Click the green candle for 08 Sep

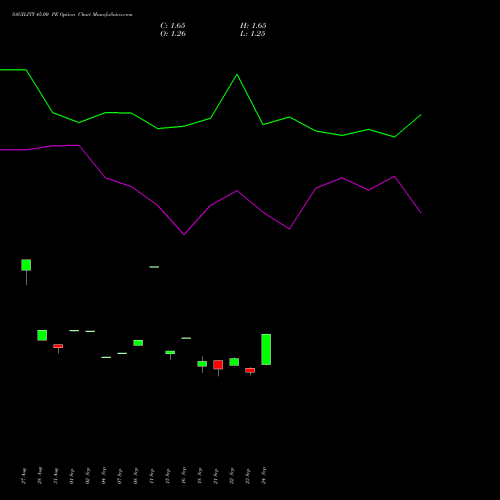coord(138,343)
